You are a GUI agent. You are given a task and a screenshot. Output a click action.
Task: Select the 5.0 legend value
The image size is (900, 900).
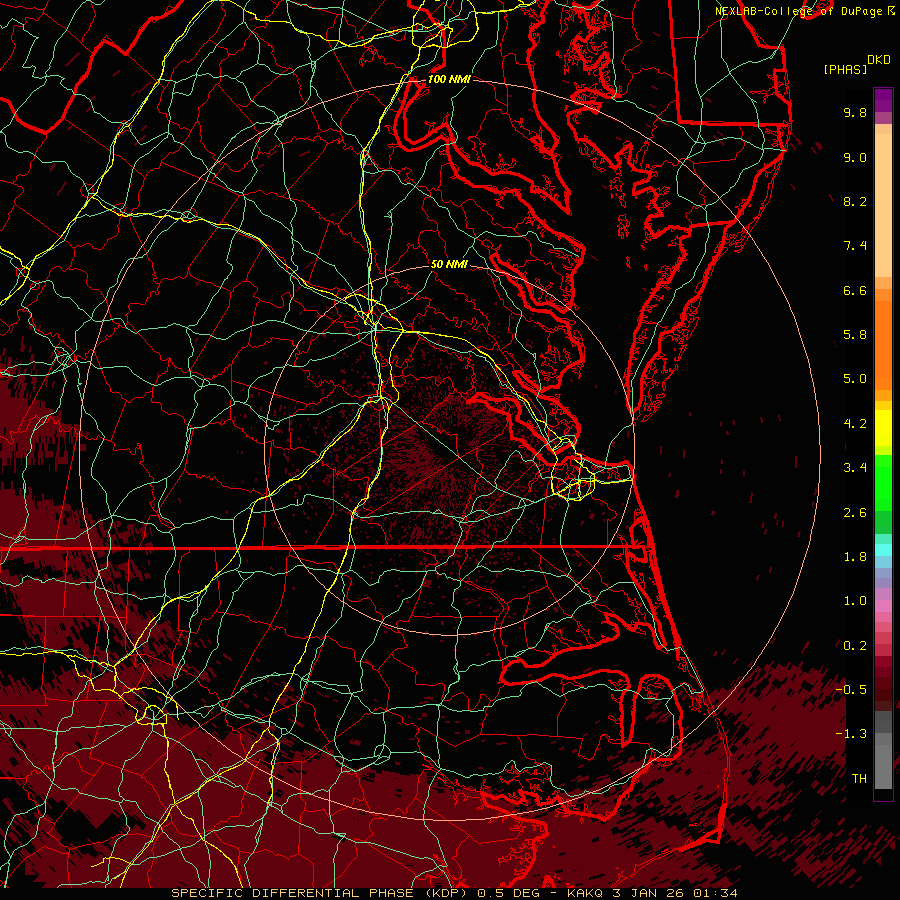pos(855,379)
